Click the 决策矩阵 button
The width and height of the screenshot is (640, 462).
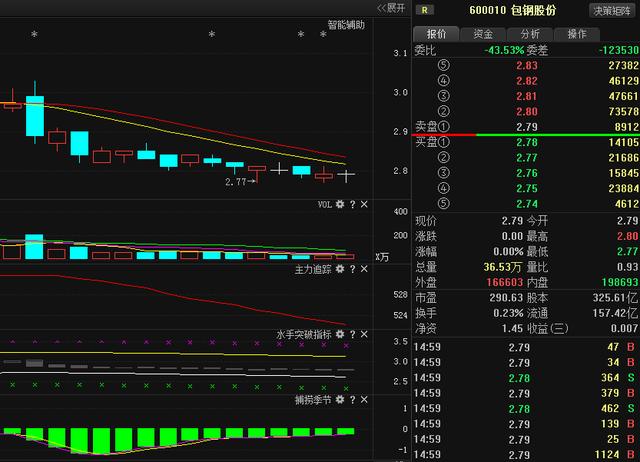(x=612, y=10)
